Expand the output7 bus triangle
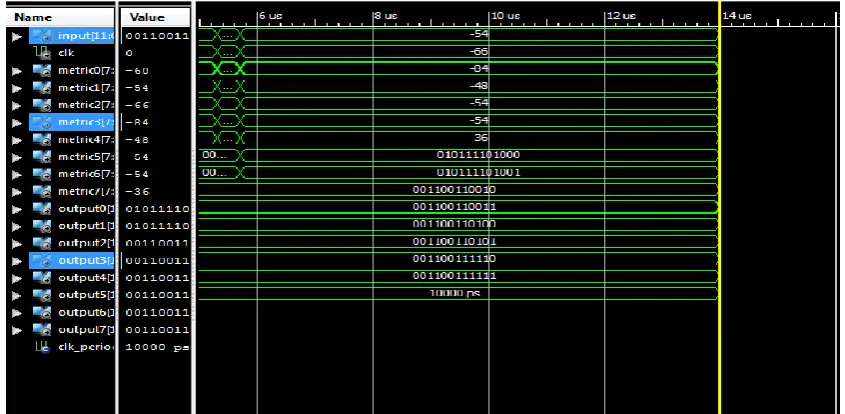 pos(17,330)
